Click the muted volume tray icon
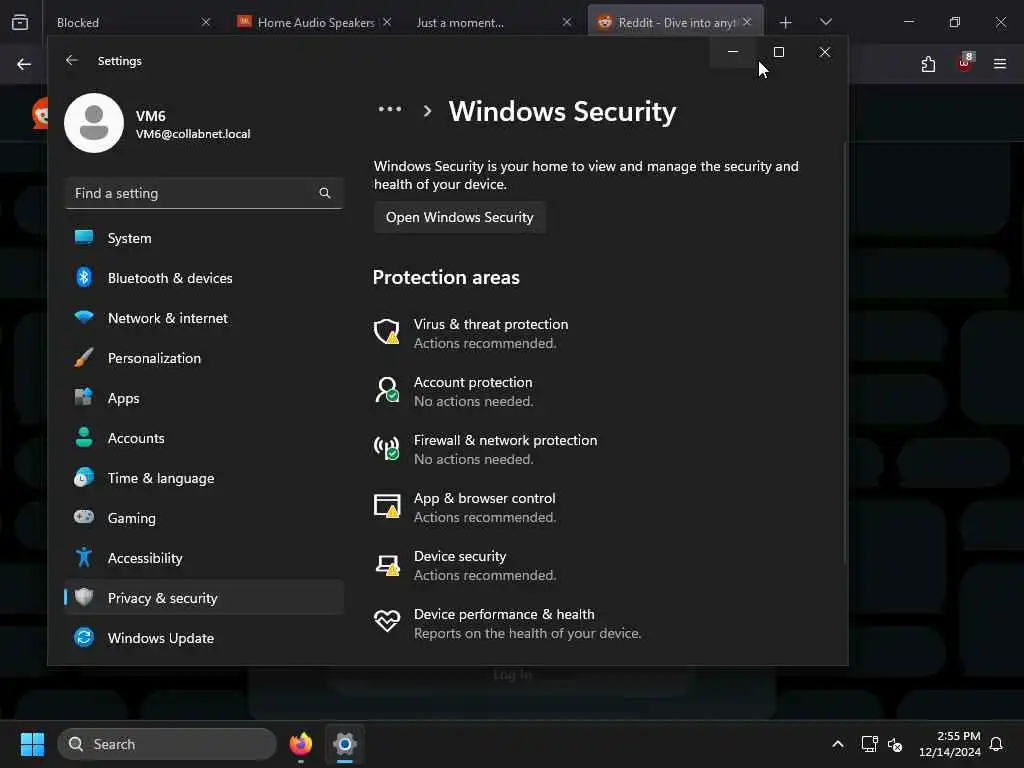Image resolution: width=1024 pixels, height=768 pixels. coord(895,744)
